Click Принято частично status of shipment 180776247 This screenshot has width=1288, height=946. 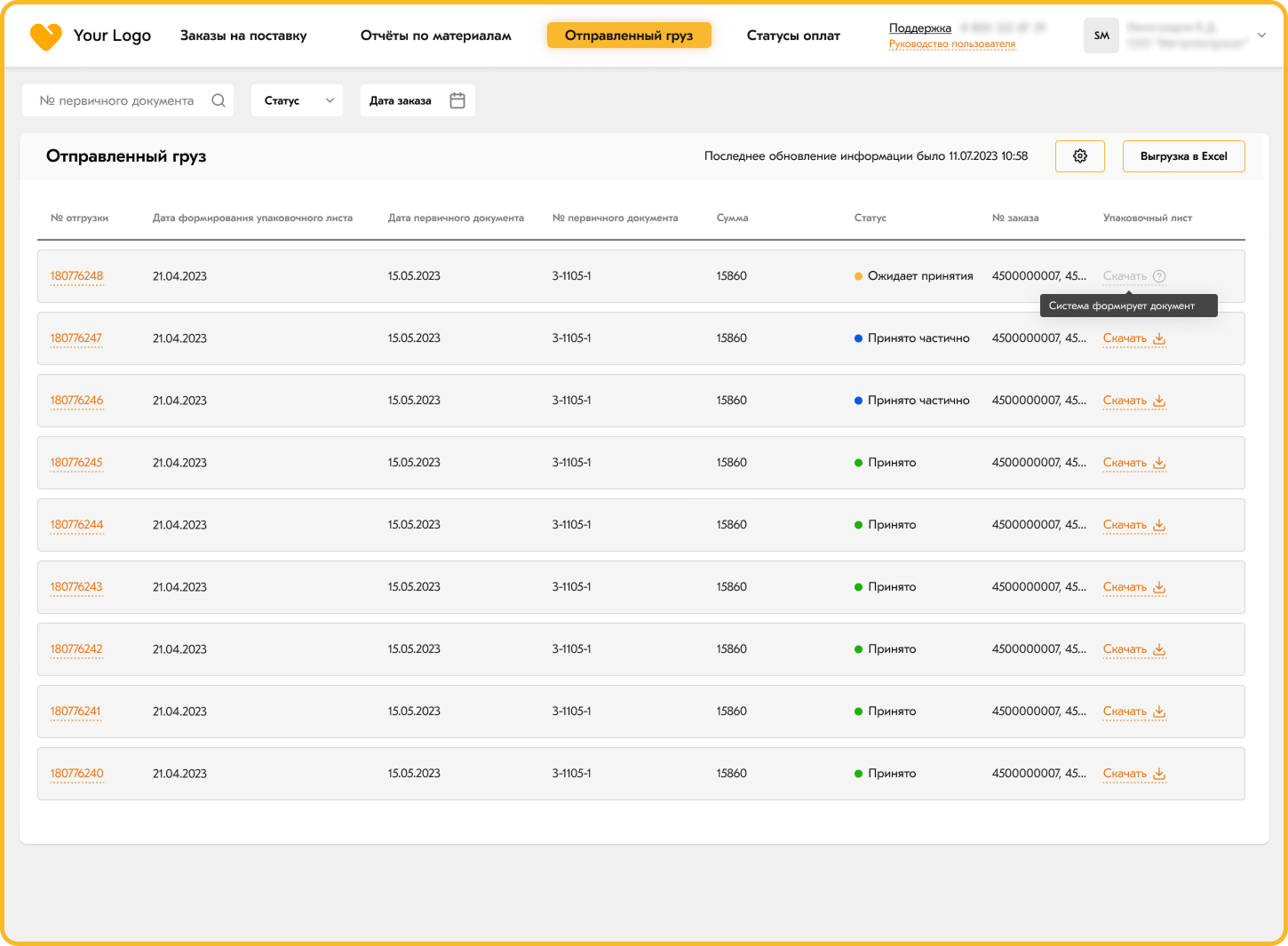click(x=918, y=338)
